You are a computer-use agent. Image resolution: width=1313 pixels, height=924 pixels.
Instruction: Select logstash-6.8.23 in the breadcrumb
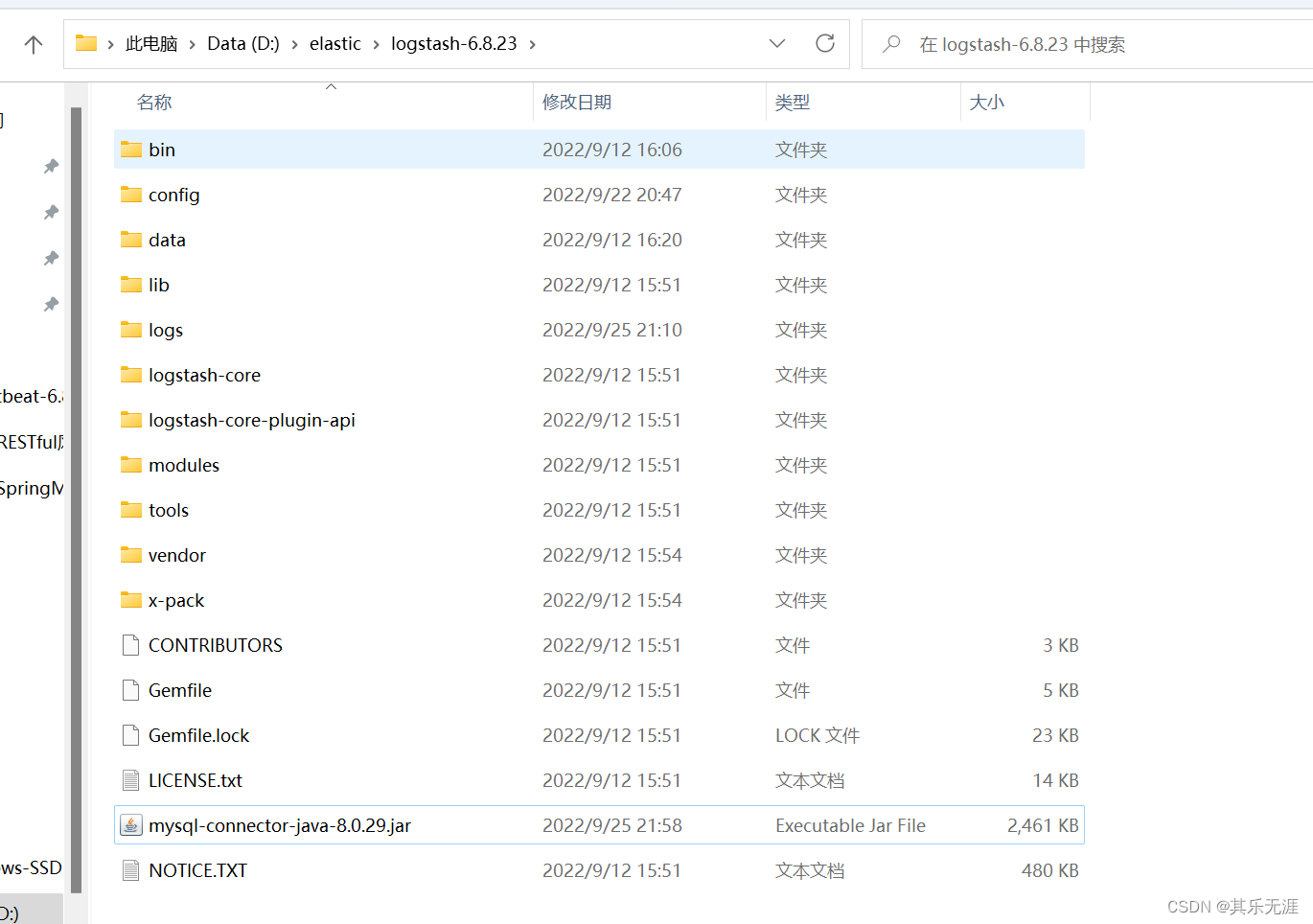click(x=454, y=44)
